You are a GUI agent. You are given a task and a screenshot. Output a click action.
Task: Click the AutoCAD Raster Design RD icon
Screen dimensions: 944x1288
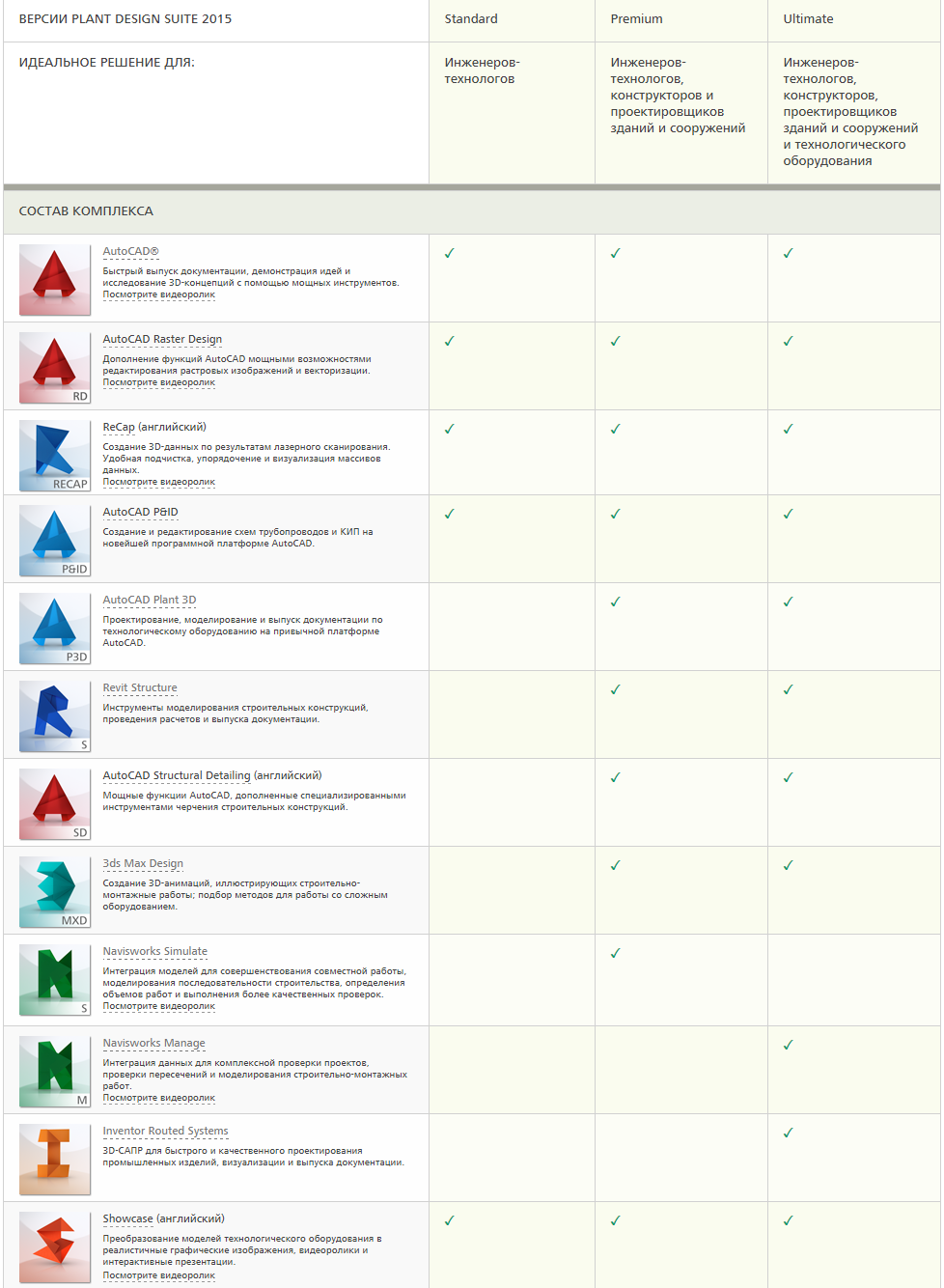point(55,368)
